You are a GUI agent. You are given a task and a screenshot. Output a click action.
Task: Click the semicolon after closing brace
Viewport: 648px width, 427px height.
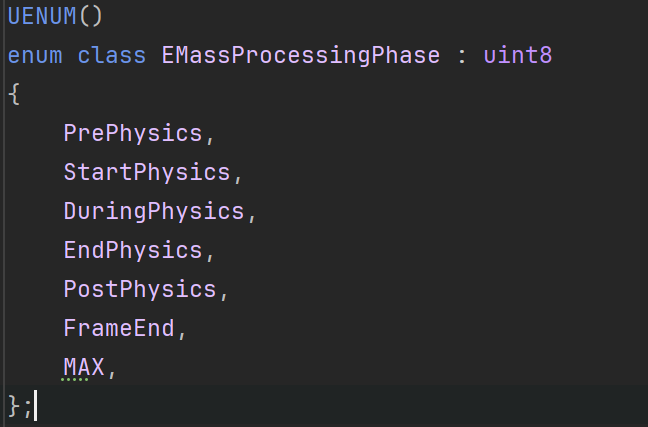(27, 408)
